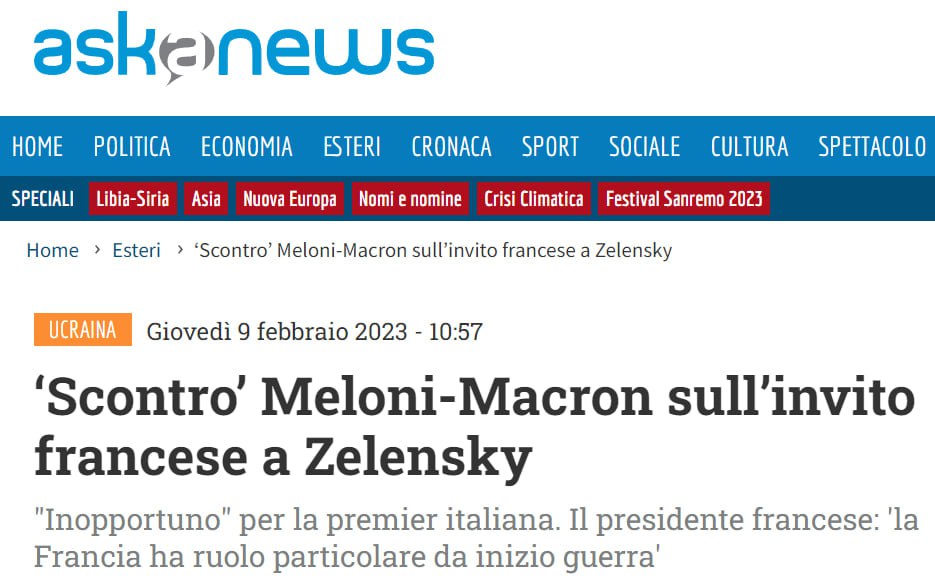Click the Esteri breadcrumb link
The width and height of the screenshot is (935, 584).
[136, 251]
